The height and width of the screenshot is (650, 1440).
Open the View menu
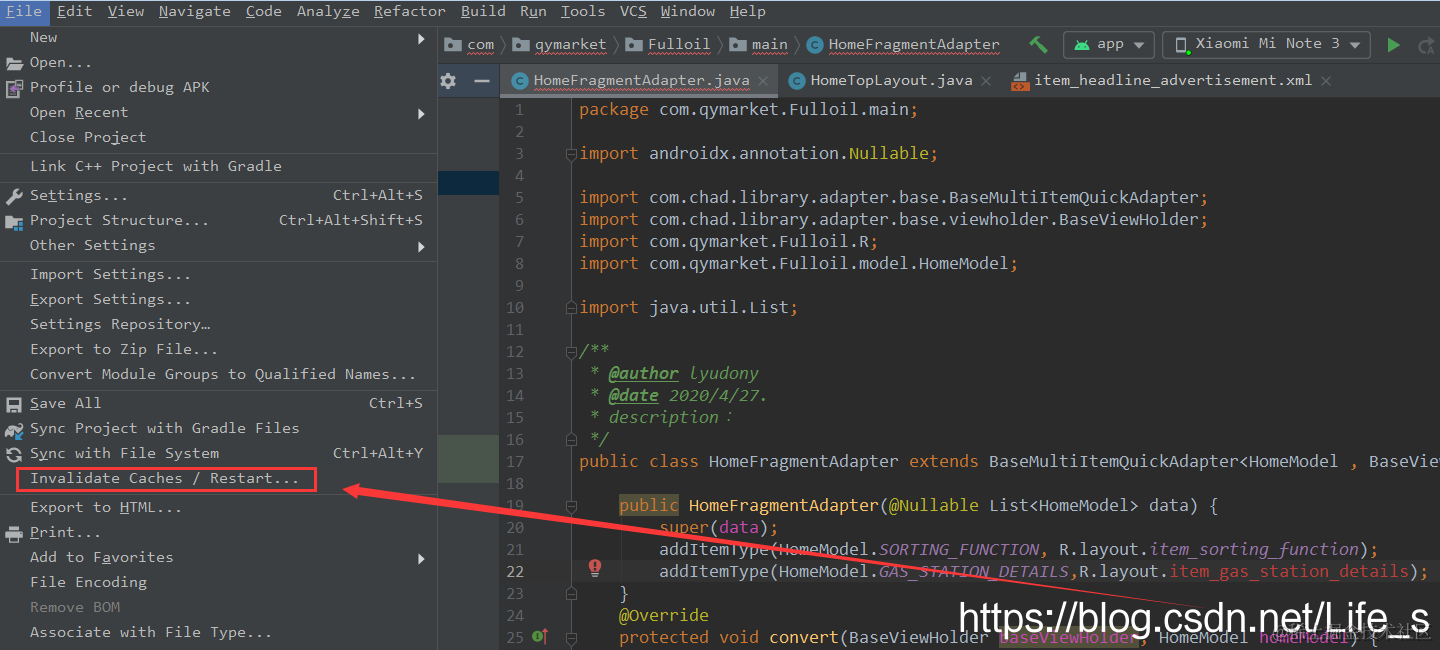[x=126, y=11]
